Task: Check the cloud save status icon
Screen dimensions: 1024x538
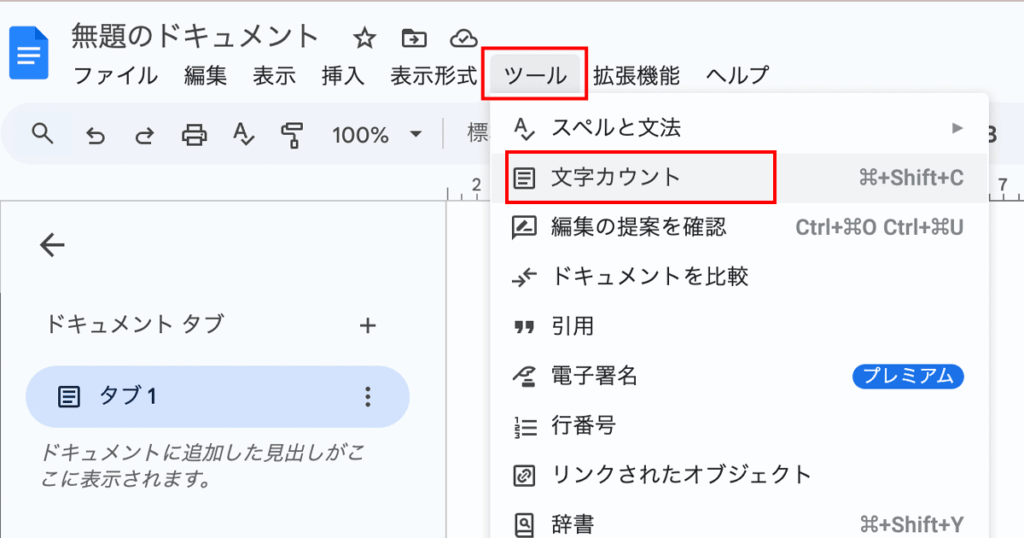Action: click(463, 38)
